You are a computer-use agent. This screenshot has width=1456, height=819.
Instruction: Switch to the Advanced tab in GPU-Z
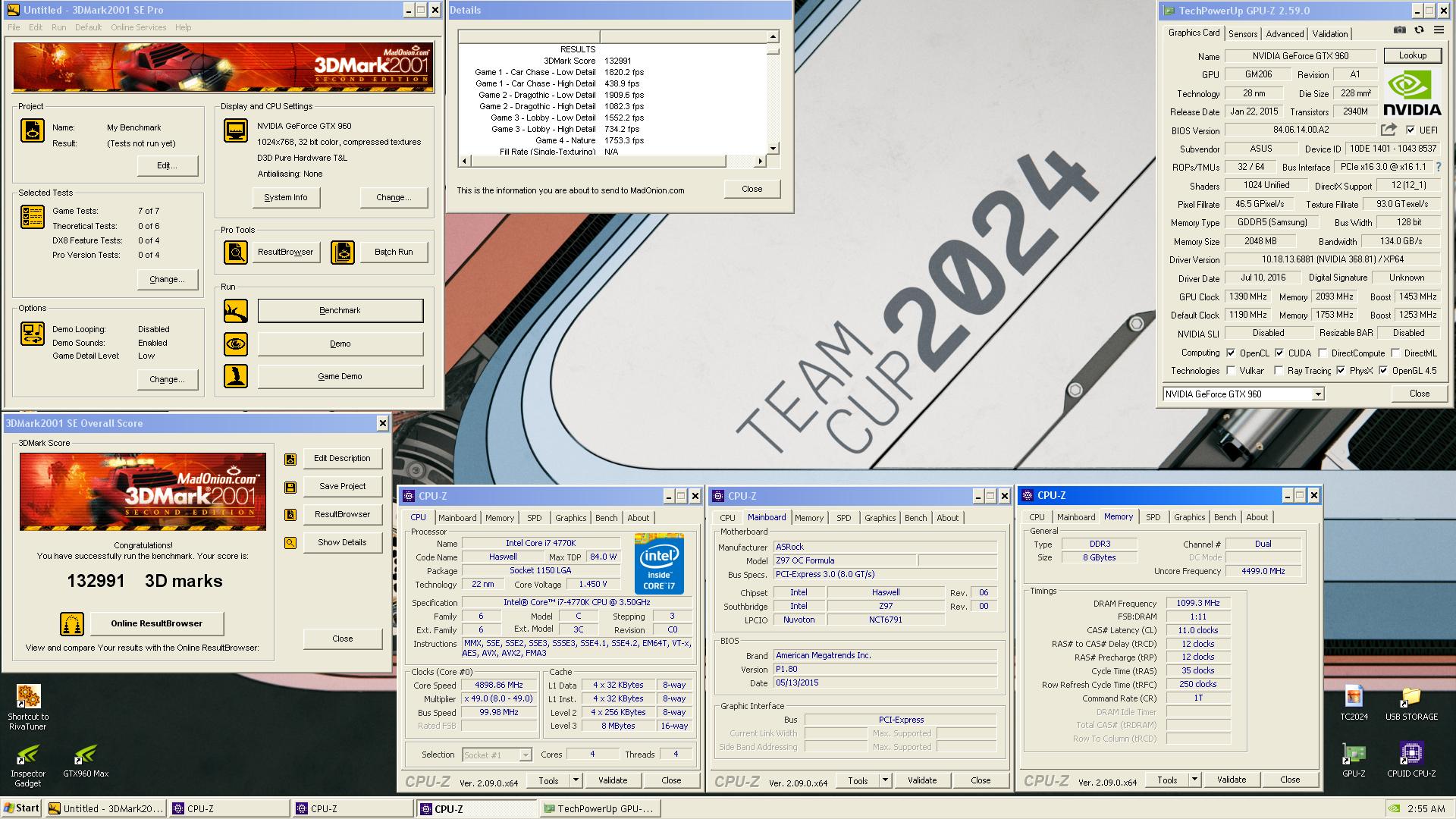(1285, 34)
